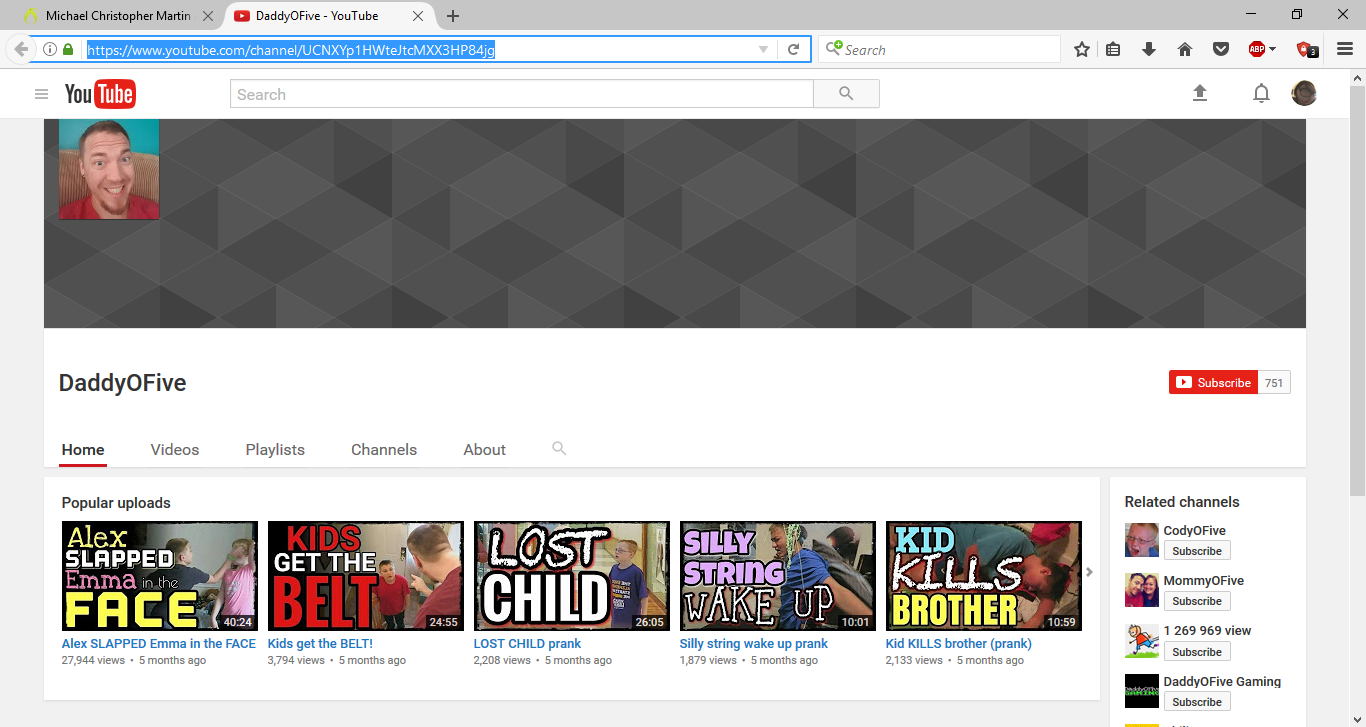Switch to Michael Christopher Martin tab
Screen dimensions: 1366x727
tap(118, 16)
